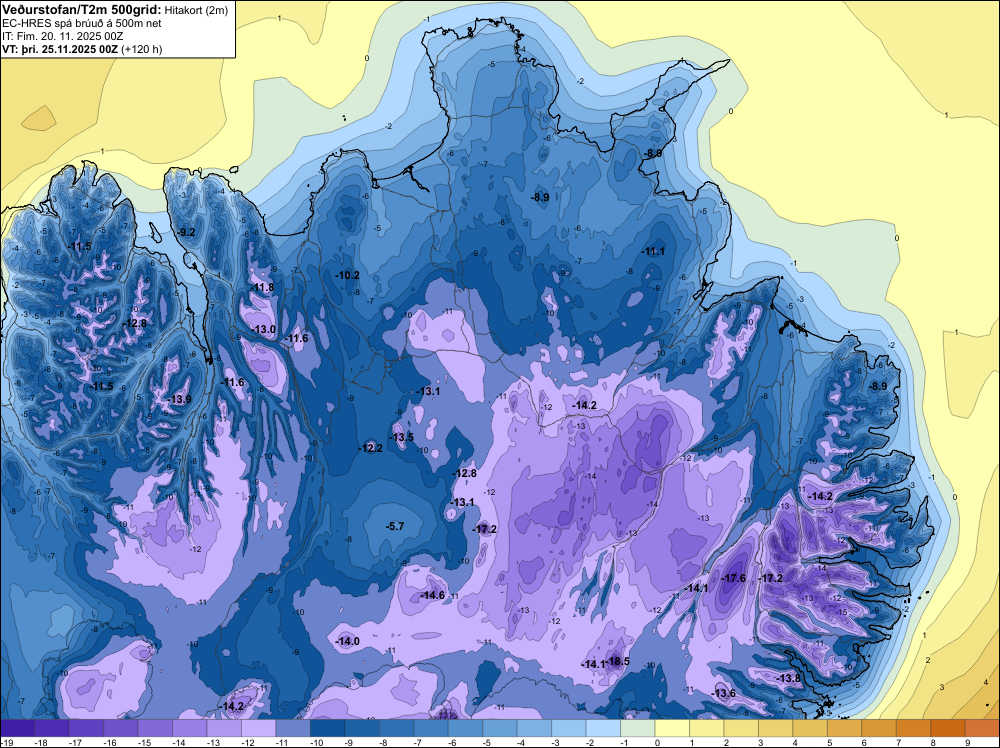The width and height of the screenshot is (1000, 748).
Task: Click the -15 label on the color scale
Action: pyautogui.click(x=145, y=743)
